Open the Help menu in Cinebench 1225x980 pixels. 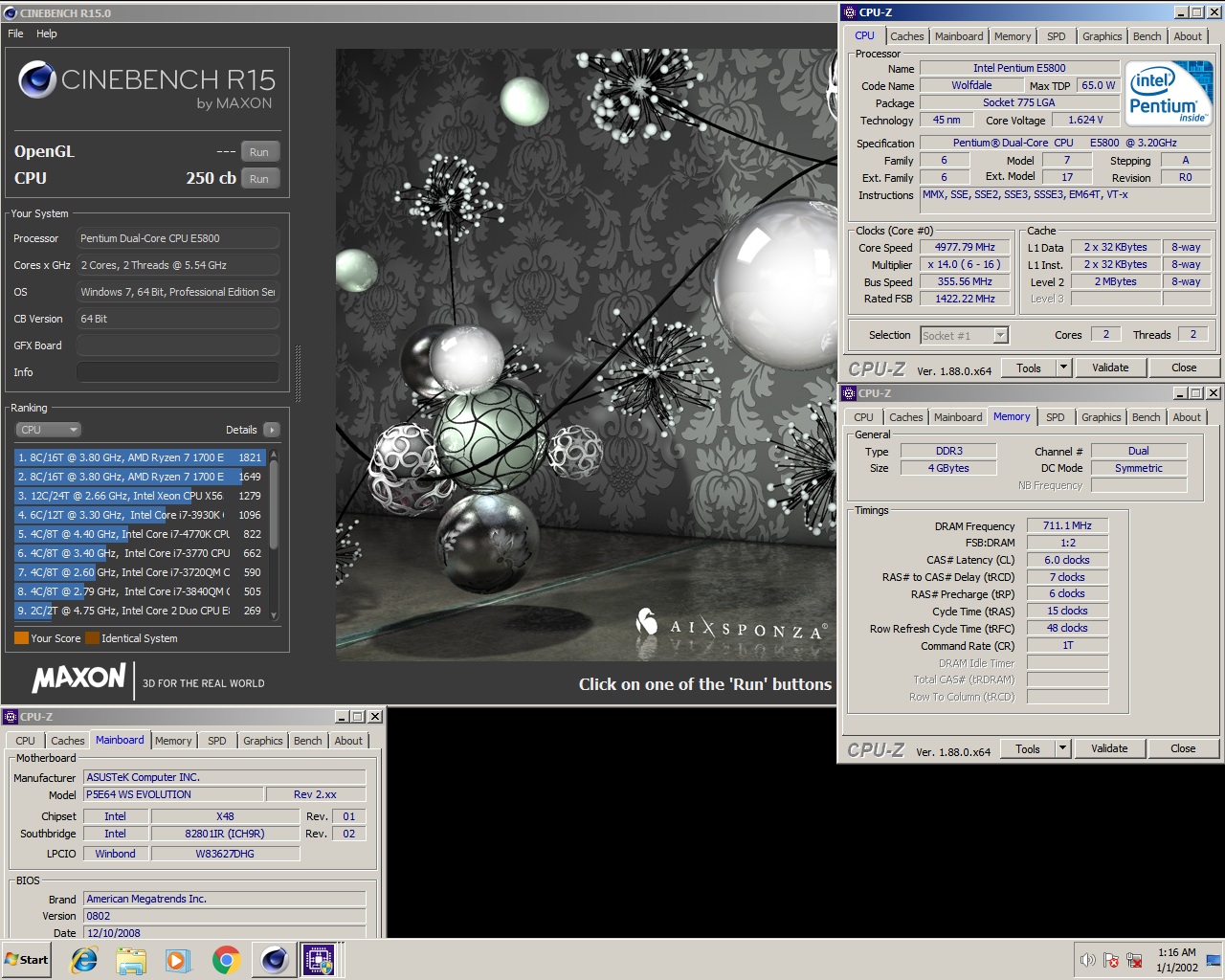click(47, 33)
